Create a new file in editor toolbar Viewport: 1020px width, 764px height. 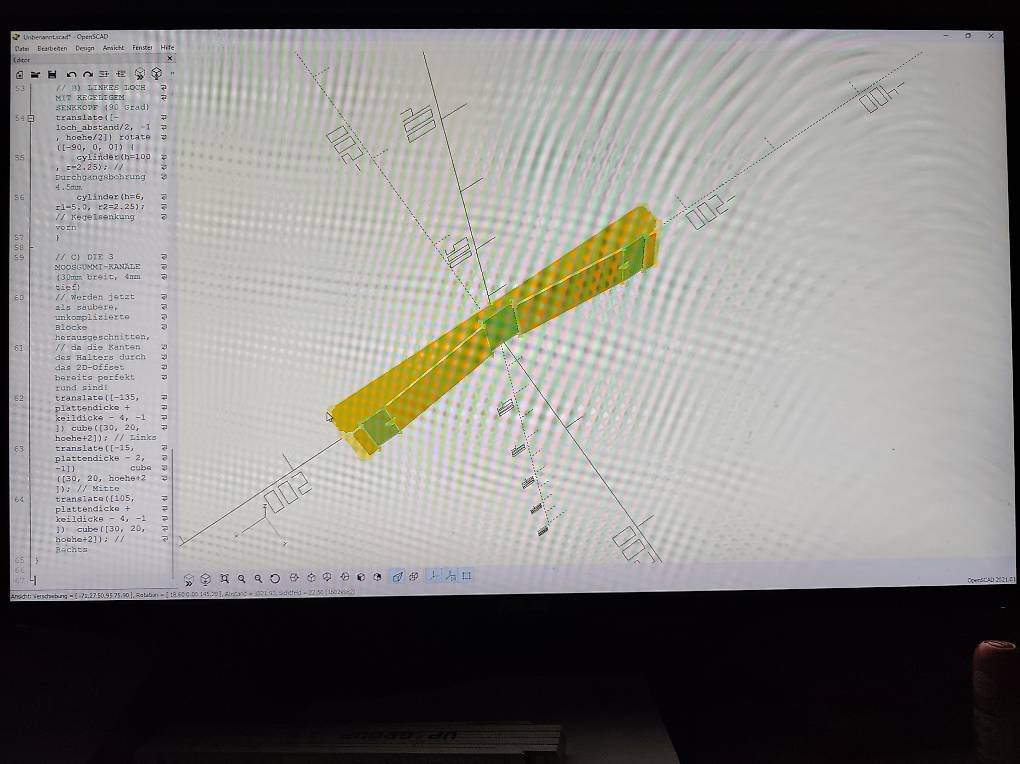click(20, 75)
